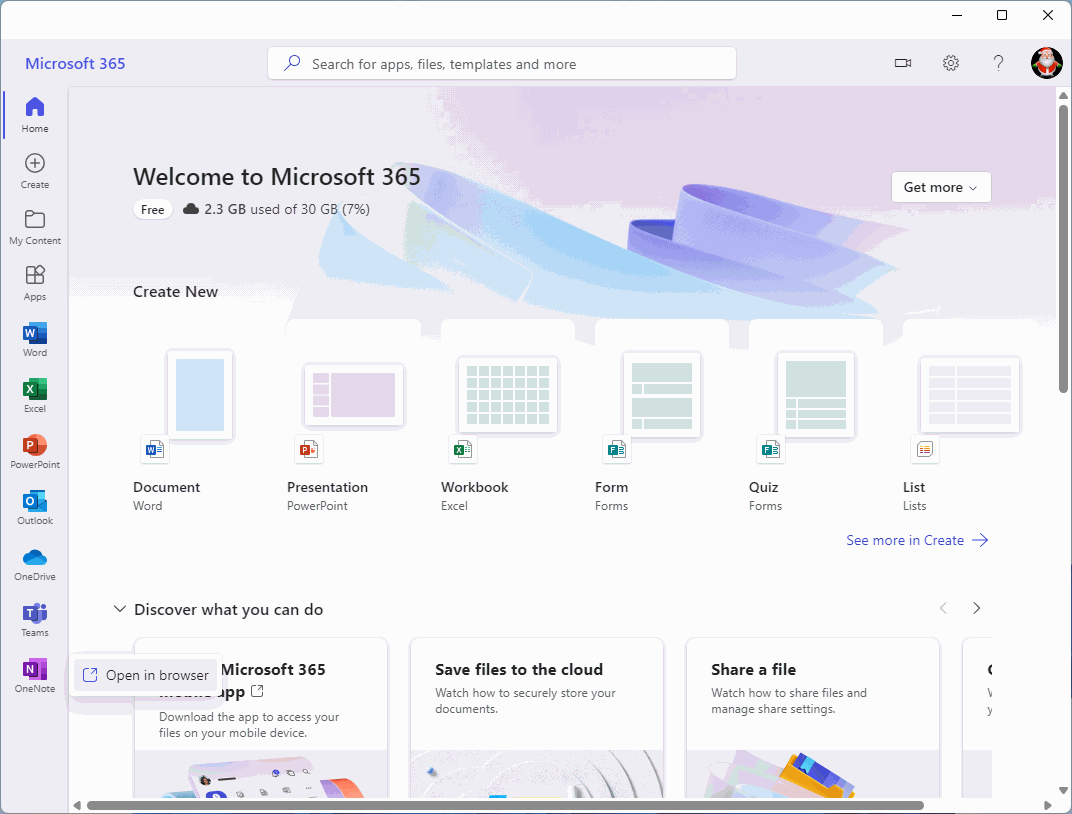Launch Teams from the sidebar
1072x814 pixels.
[x=35, y=619]
